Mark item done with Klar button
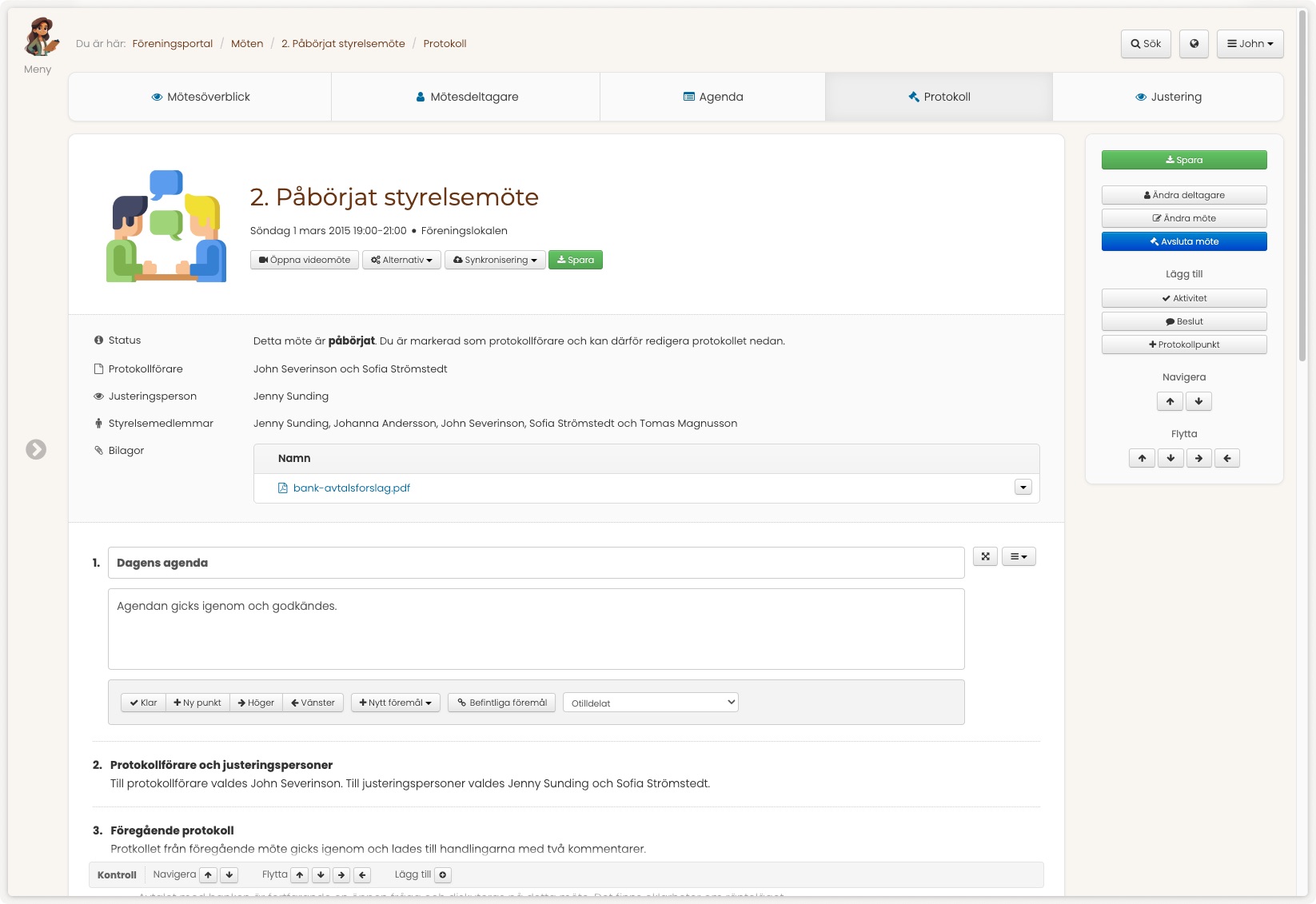Viewport: 1316px width, 904px height. point(143,703)
